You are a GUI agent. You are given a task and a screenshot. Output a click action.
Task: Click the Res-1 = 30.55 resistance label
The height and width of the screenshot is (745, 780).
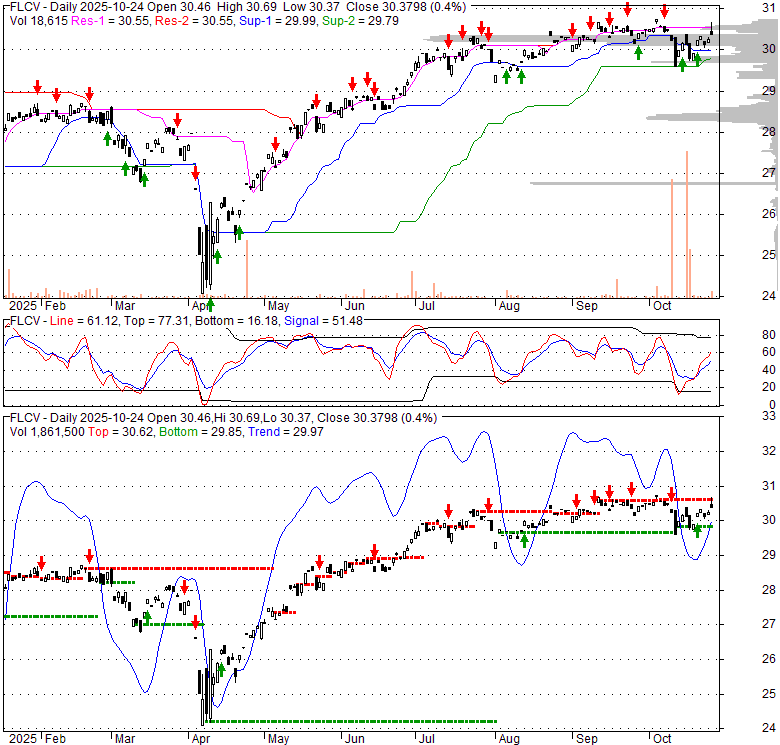click(107, 19)
